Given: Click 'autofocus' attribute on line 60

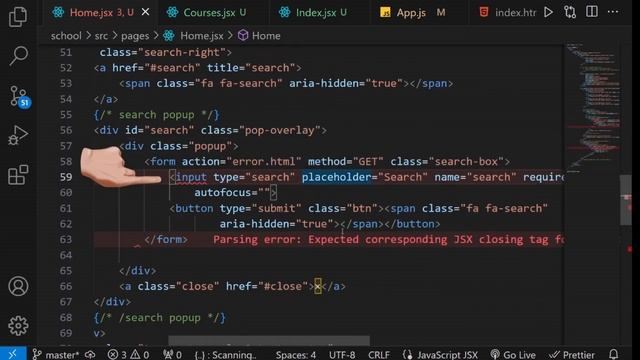Looking at the screenshot, I should click(x=223, y=193).
